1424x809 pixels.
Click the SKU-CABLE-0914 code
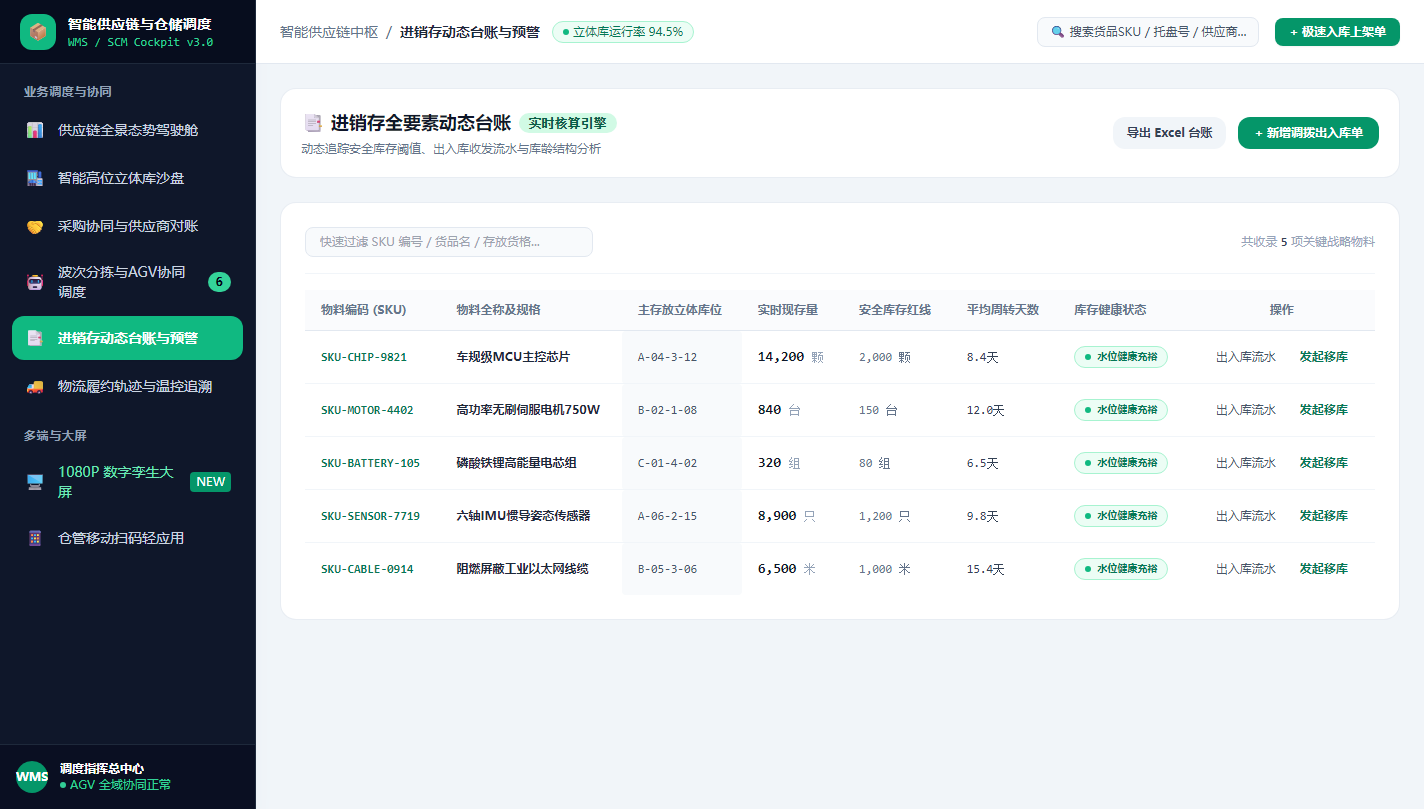click(367, 569)
